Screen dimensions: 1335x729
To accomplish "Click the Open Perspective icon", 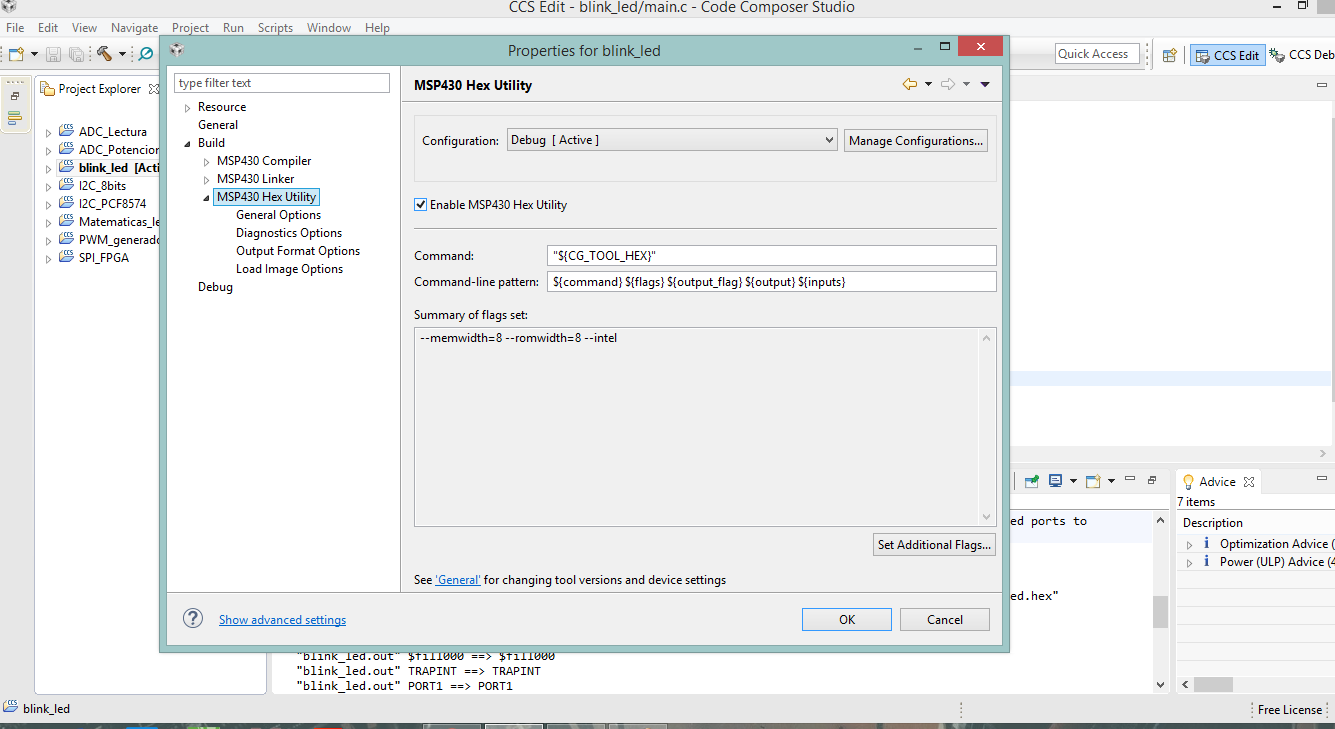I will point(1169,55).
